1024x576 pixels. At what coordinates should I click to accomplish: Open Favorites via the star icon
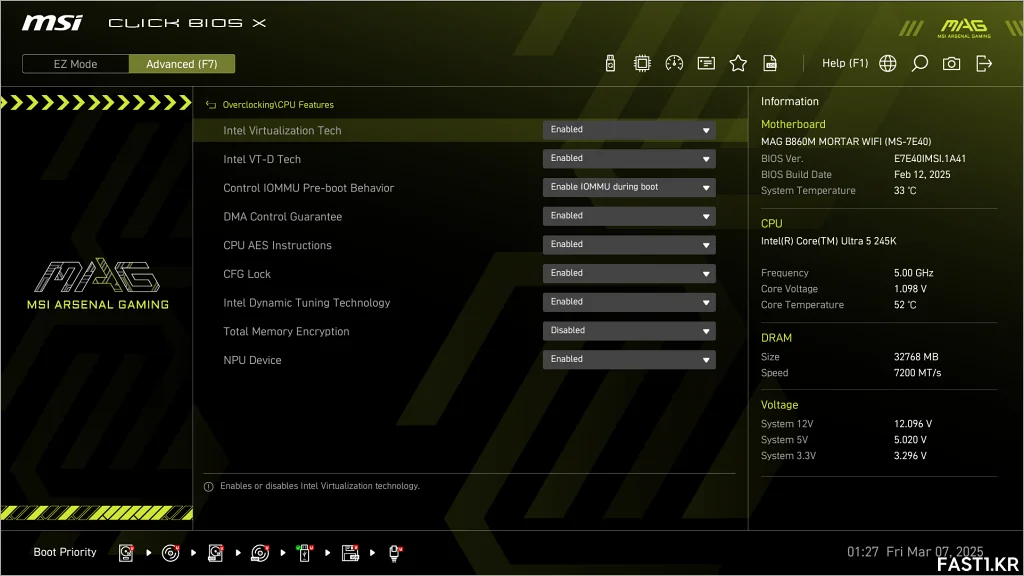tap(738, 63)
